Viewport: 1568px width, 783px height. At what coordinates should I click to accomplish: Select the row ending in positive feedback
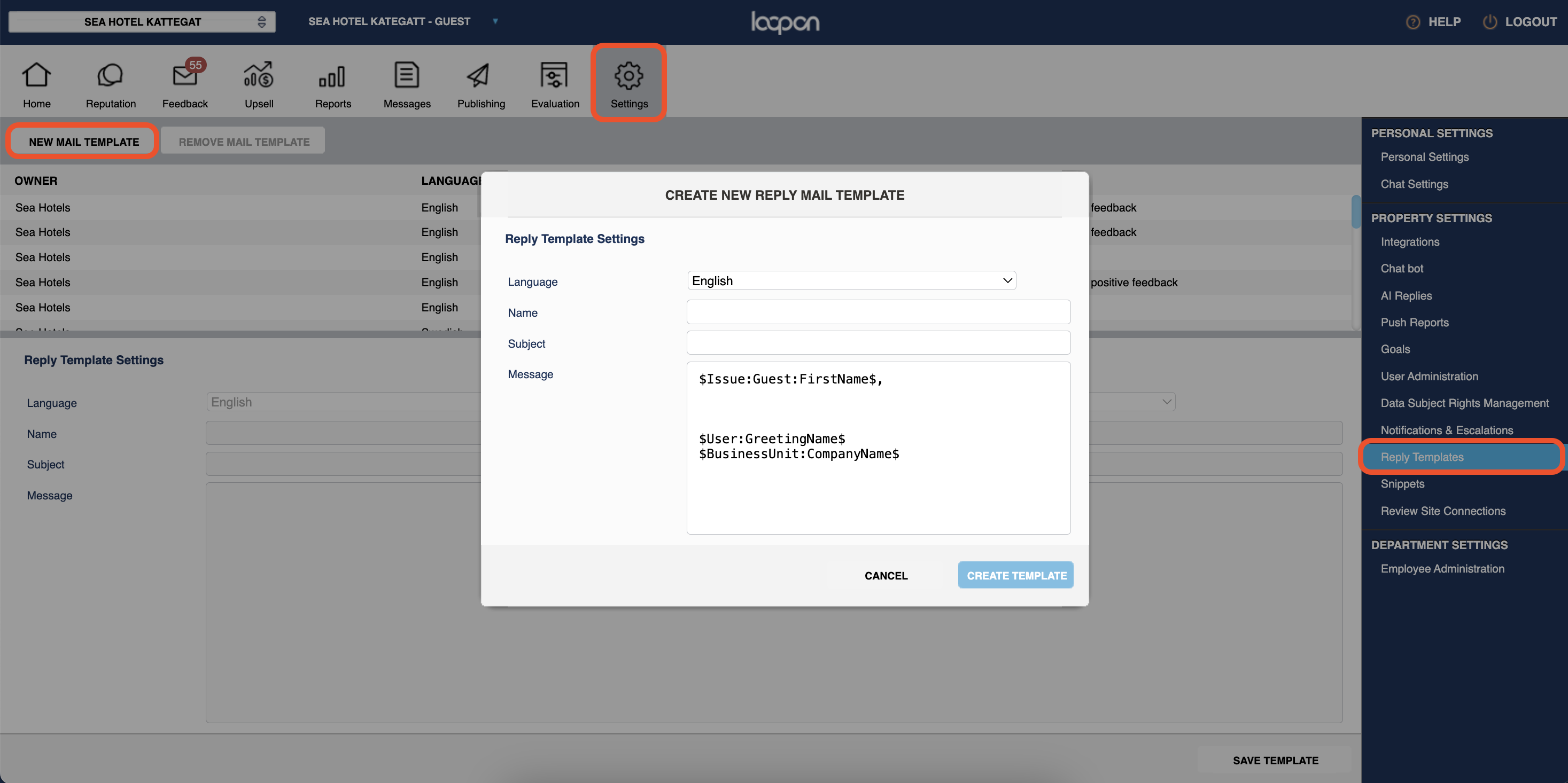click(676, 283)
